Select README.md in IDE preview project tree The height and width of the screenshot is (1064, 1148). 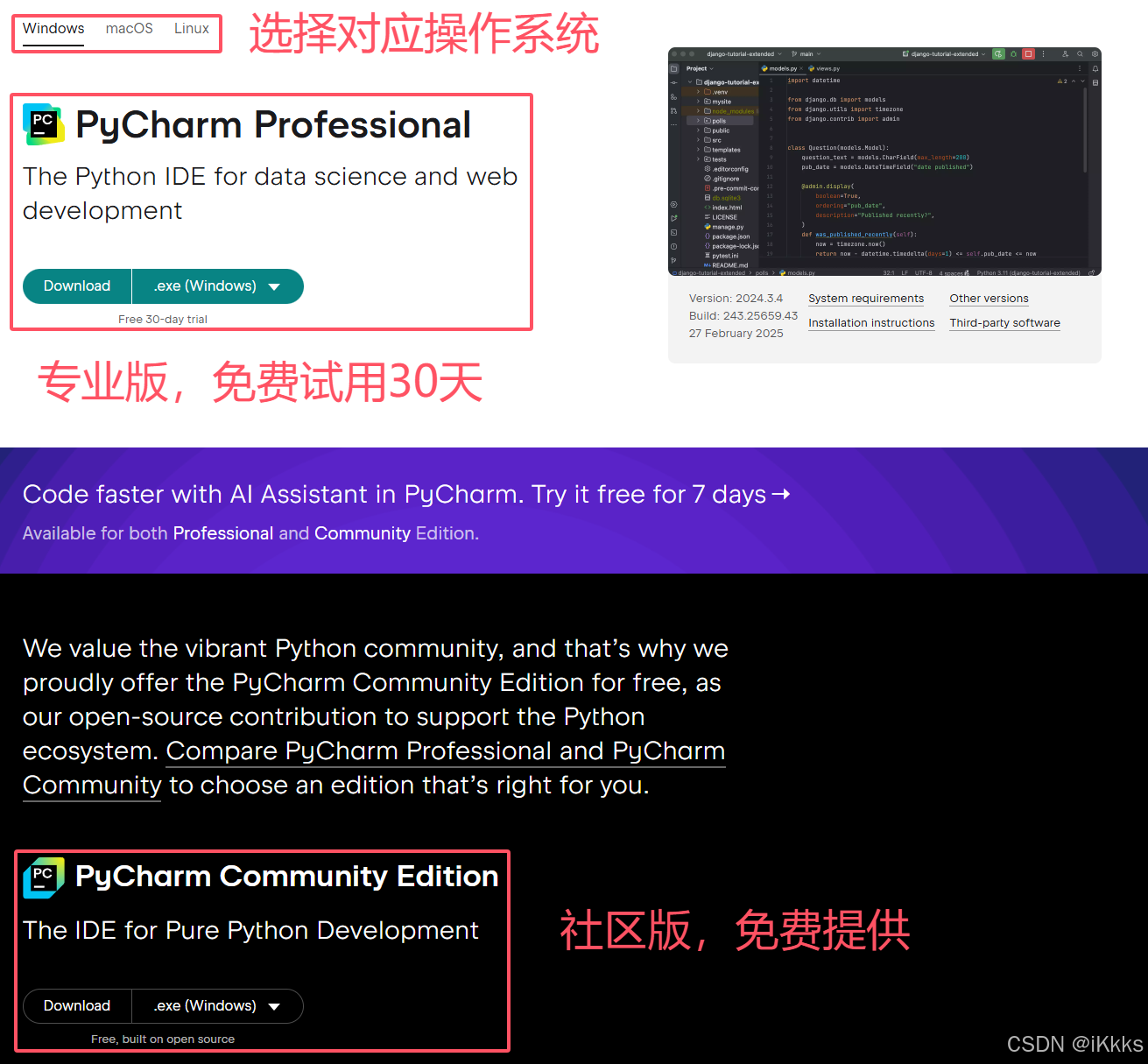coord(726,265)
